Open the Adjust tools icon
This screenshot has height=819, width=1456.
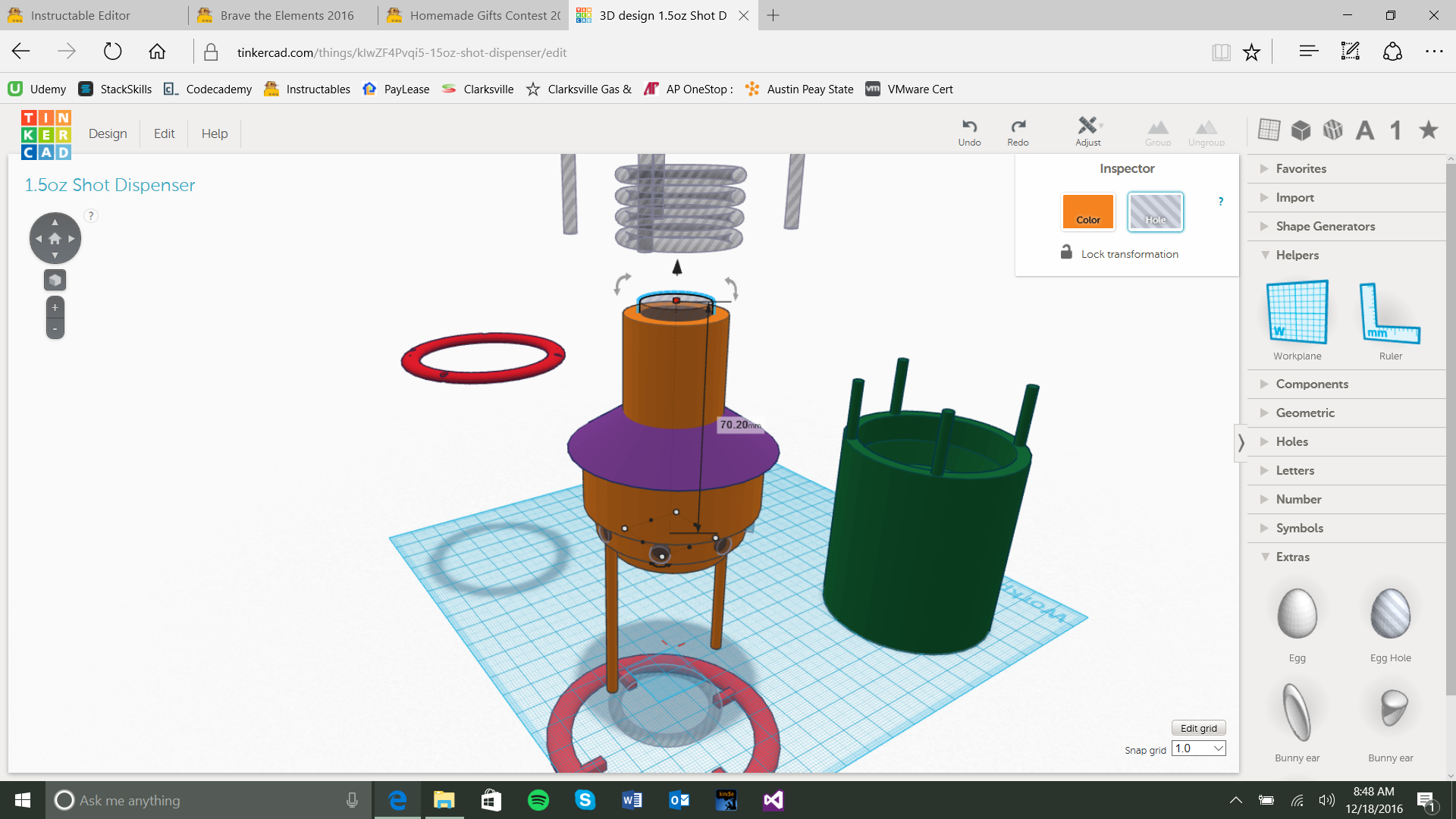pyautogui.click(x=1087, y=126)
